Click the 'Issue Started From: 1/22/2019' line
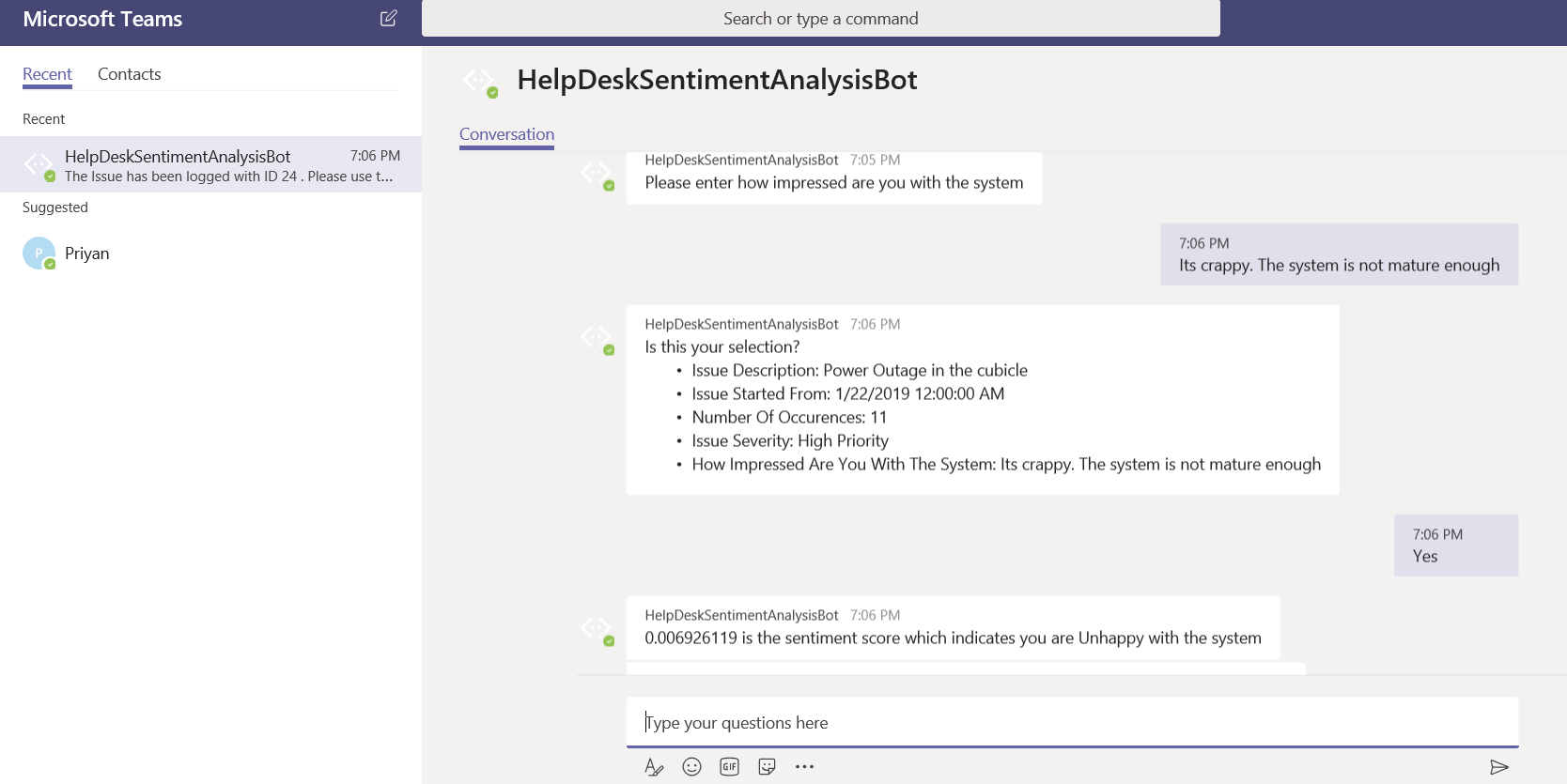This screenshot has height=784, width=1567. tap(848, 394)
